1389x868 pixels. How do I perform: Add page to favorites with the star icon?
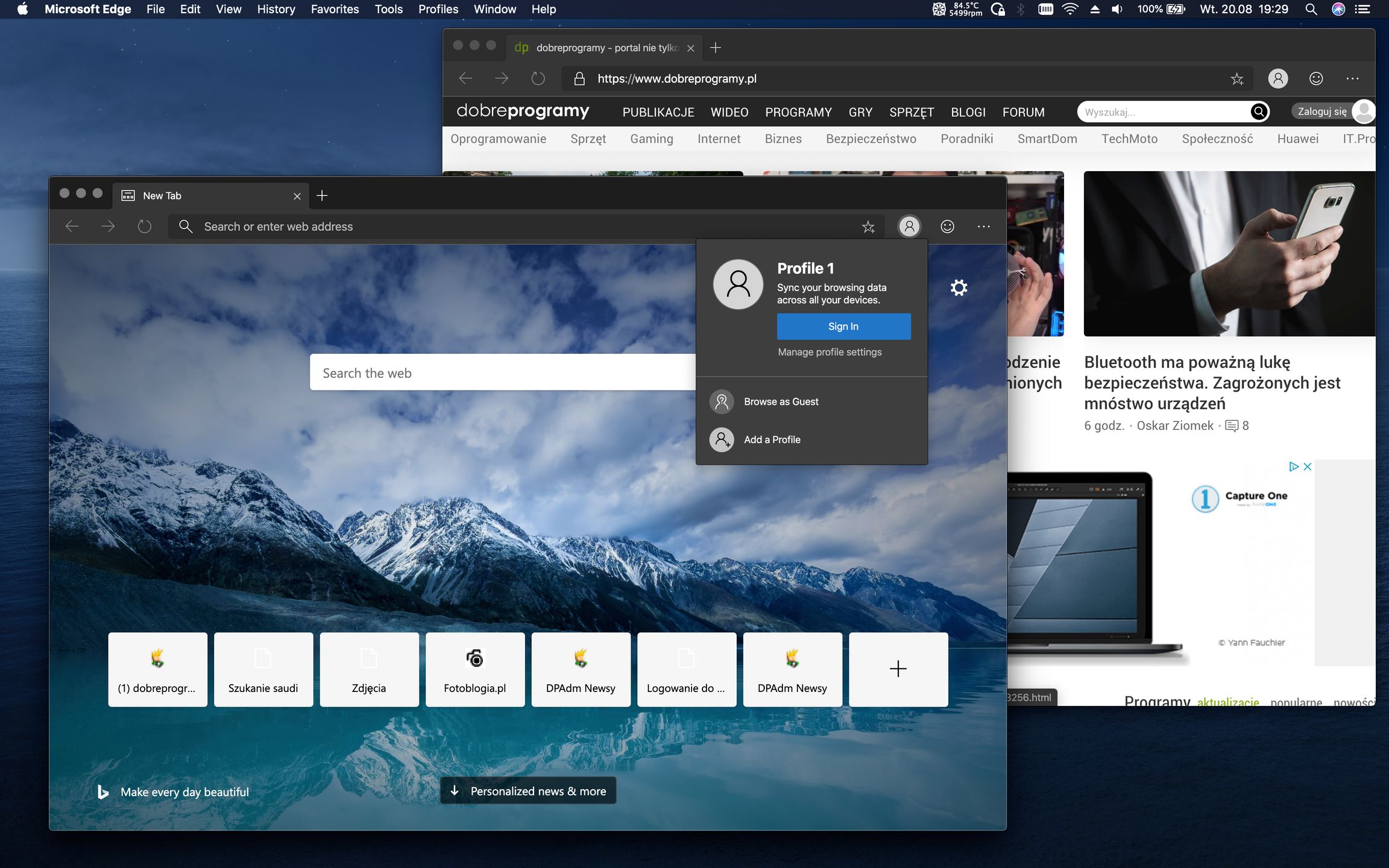[868, 226]
